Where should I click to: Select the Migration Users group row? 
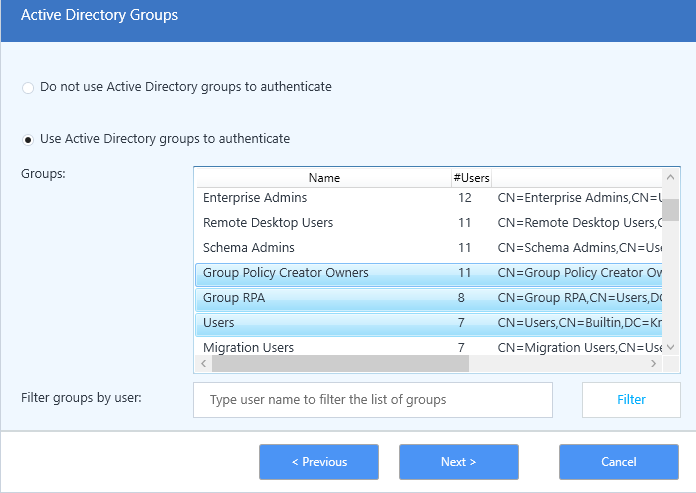248,347
